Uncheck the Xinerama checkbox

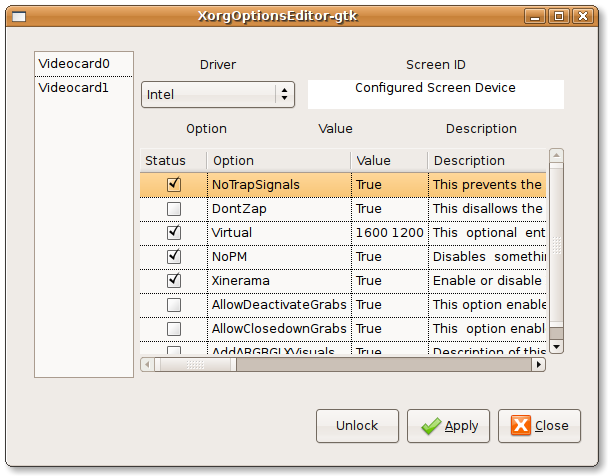[x=174, y=280]
